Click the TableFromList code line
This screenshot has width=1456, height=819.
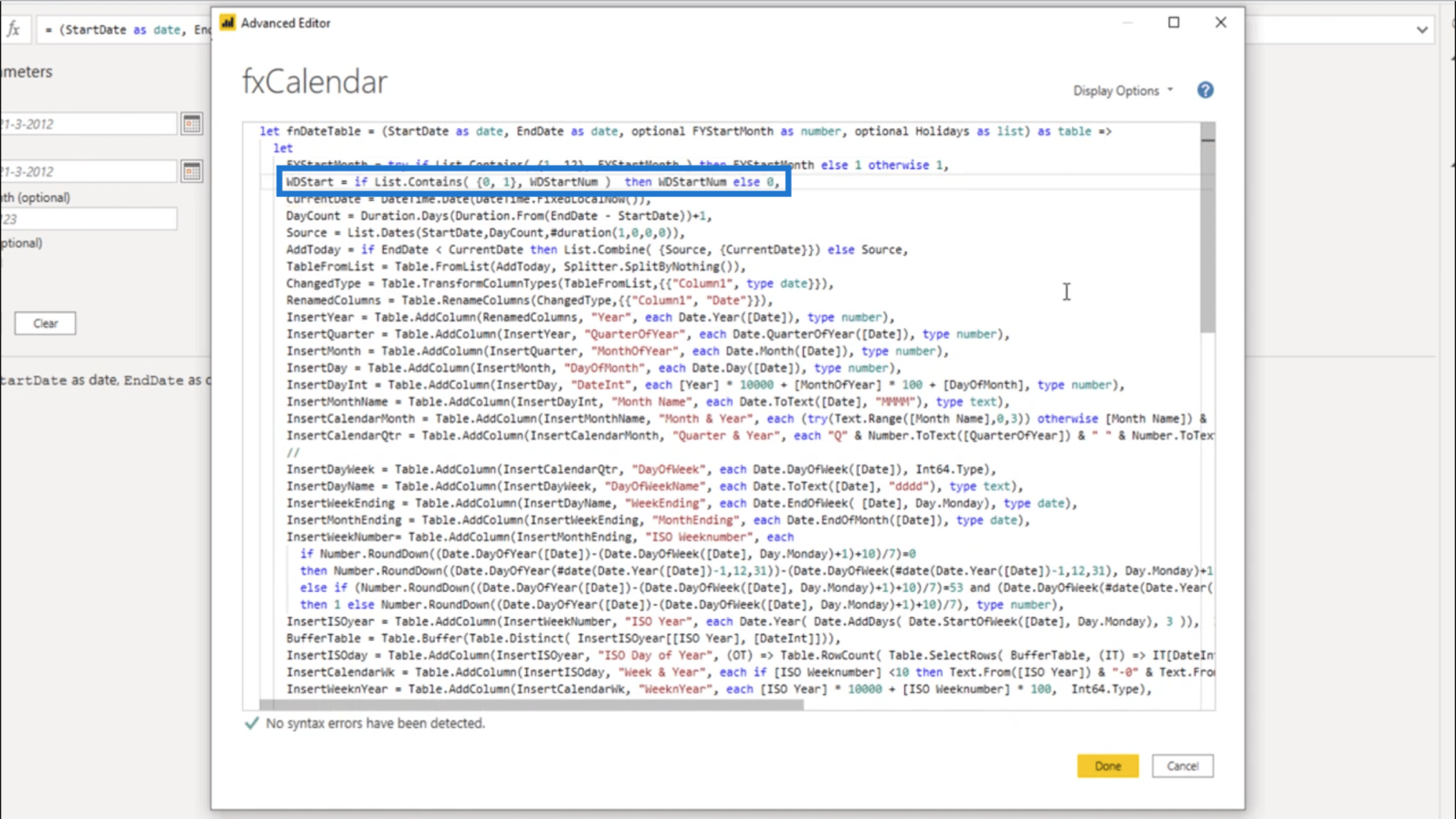tap(516, 266)
